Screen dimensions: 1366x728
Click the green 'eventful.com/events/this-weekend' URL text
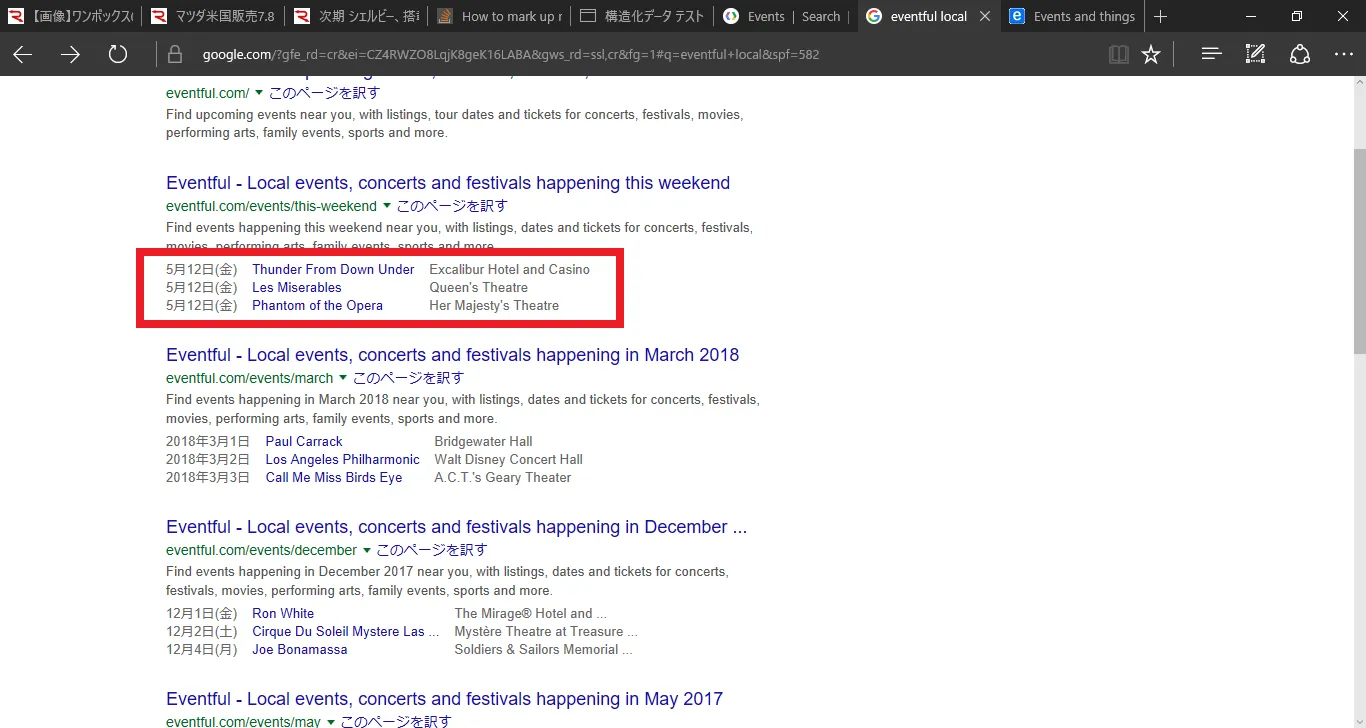click(x=271, y=207)
